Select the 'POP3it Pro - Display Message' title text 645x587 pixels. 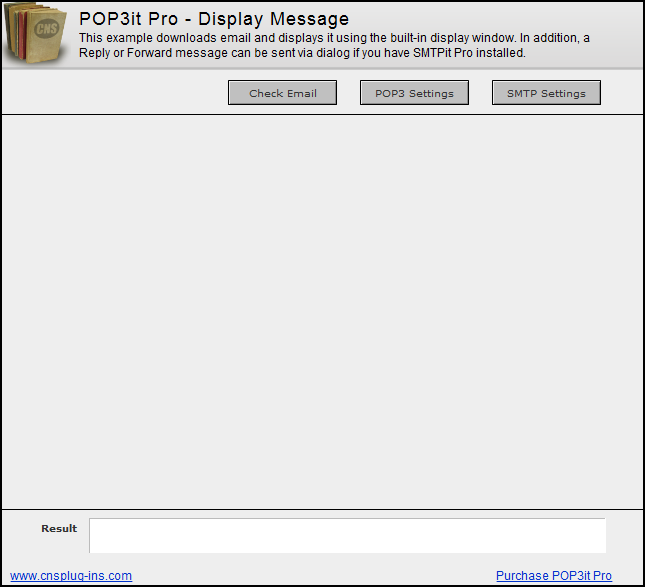click(214, 19)
